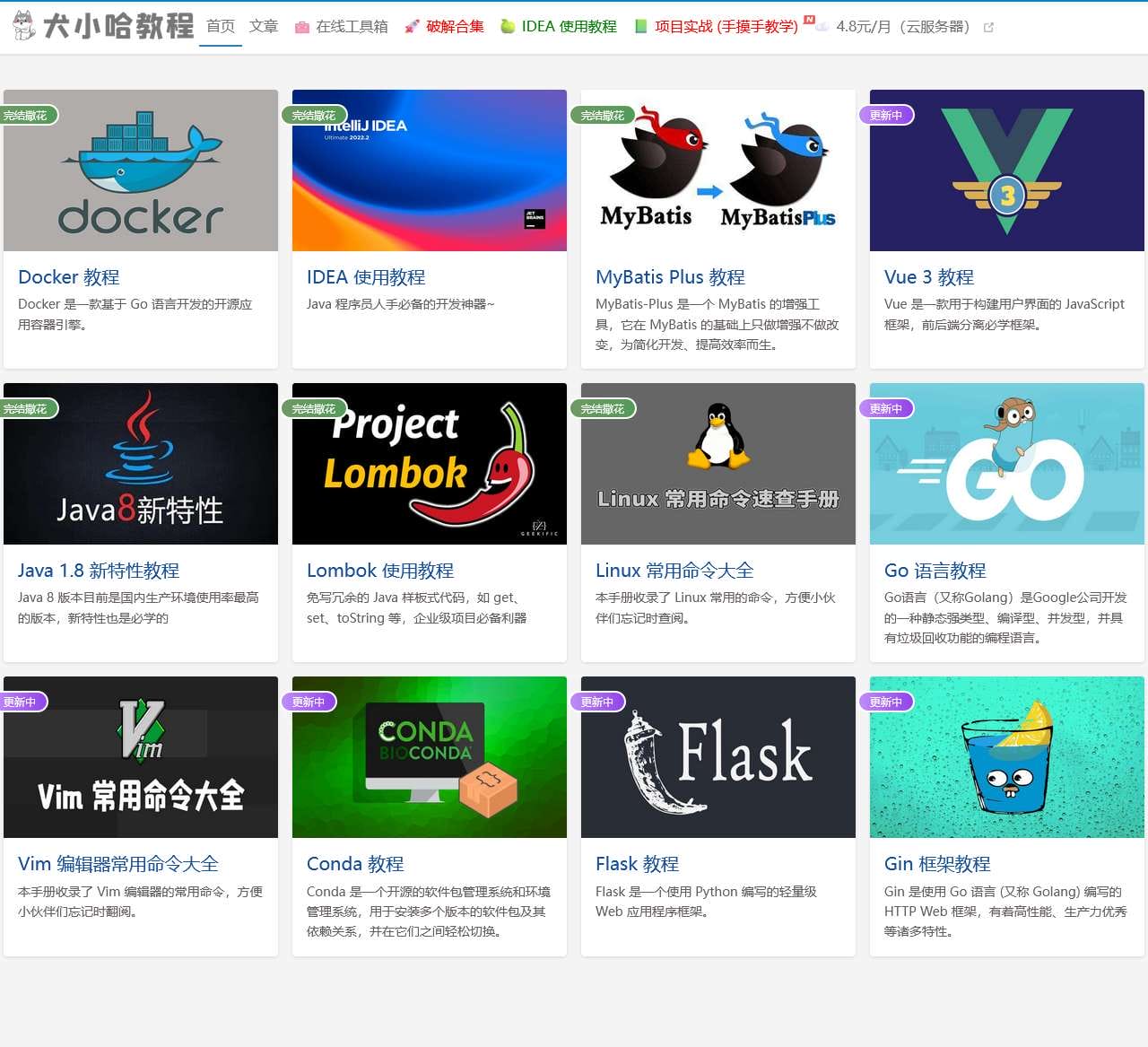
Task: Open the Vue 3 logo thumbnail
Action: (1007, 170)
